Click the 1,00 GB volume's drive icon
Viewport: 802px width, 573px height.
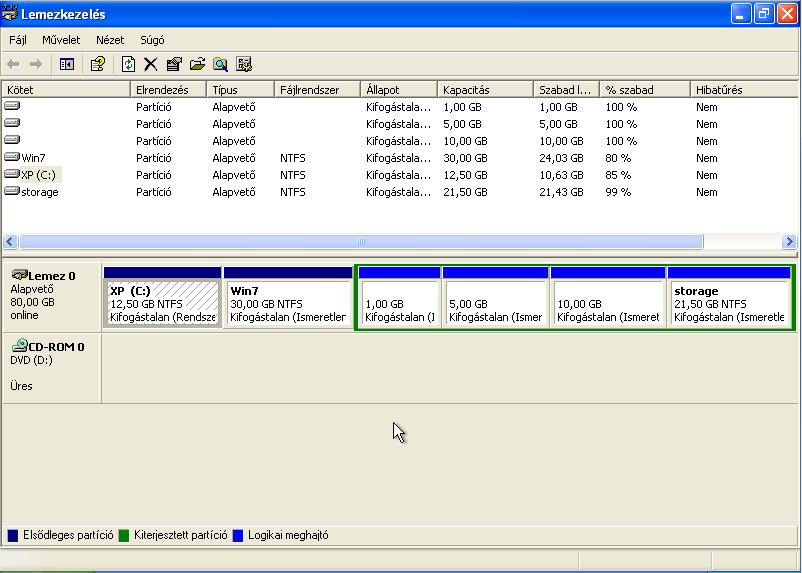(12, 106)
